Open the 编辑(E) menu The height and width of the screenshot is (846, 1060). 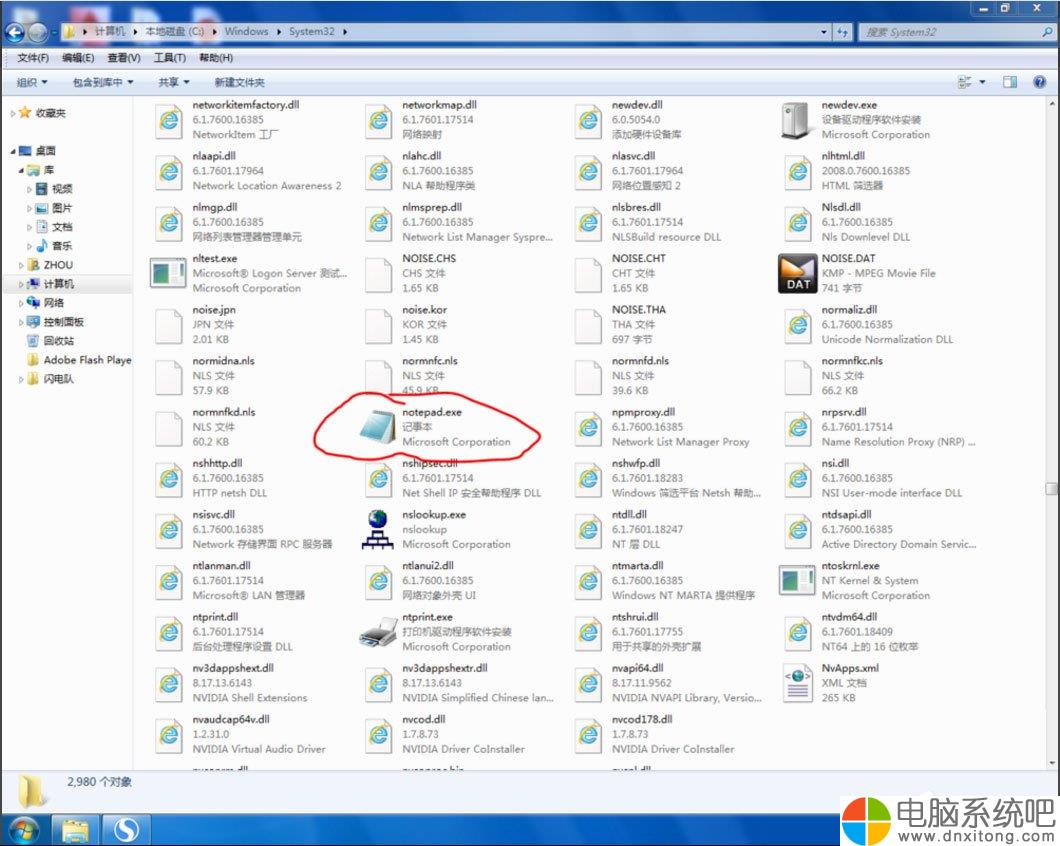(78, 57)
